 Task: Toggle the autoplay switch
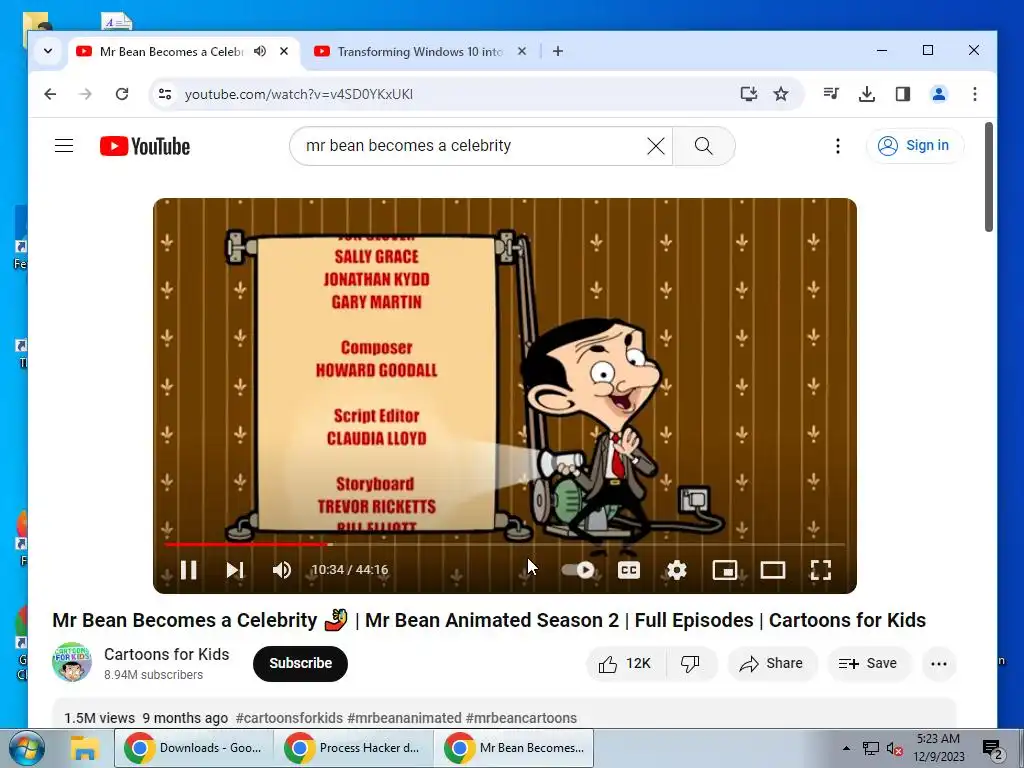pyautogui.click(x=578, y=570)
